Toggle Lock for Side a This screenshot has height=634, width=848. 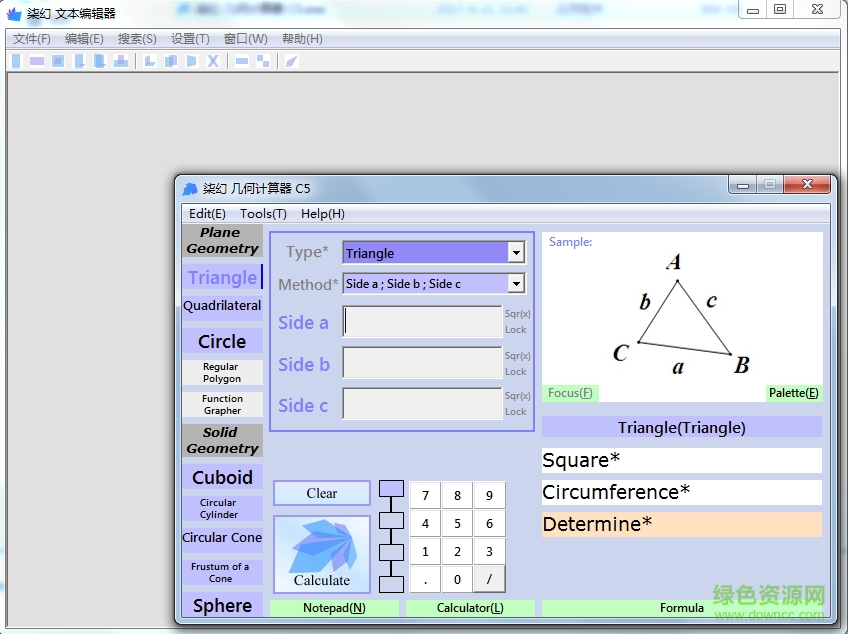516,330
